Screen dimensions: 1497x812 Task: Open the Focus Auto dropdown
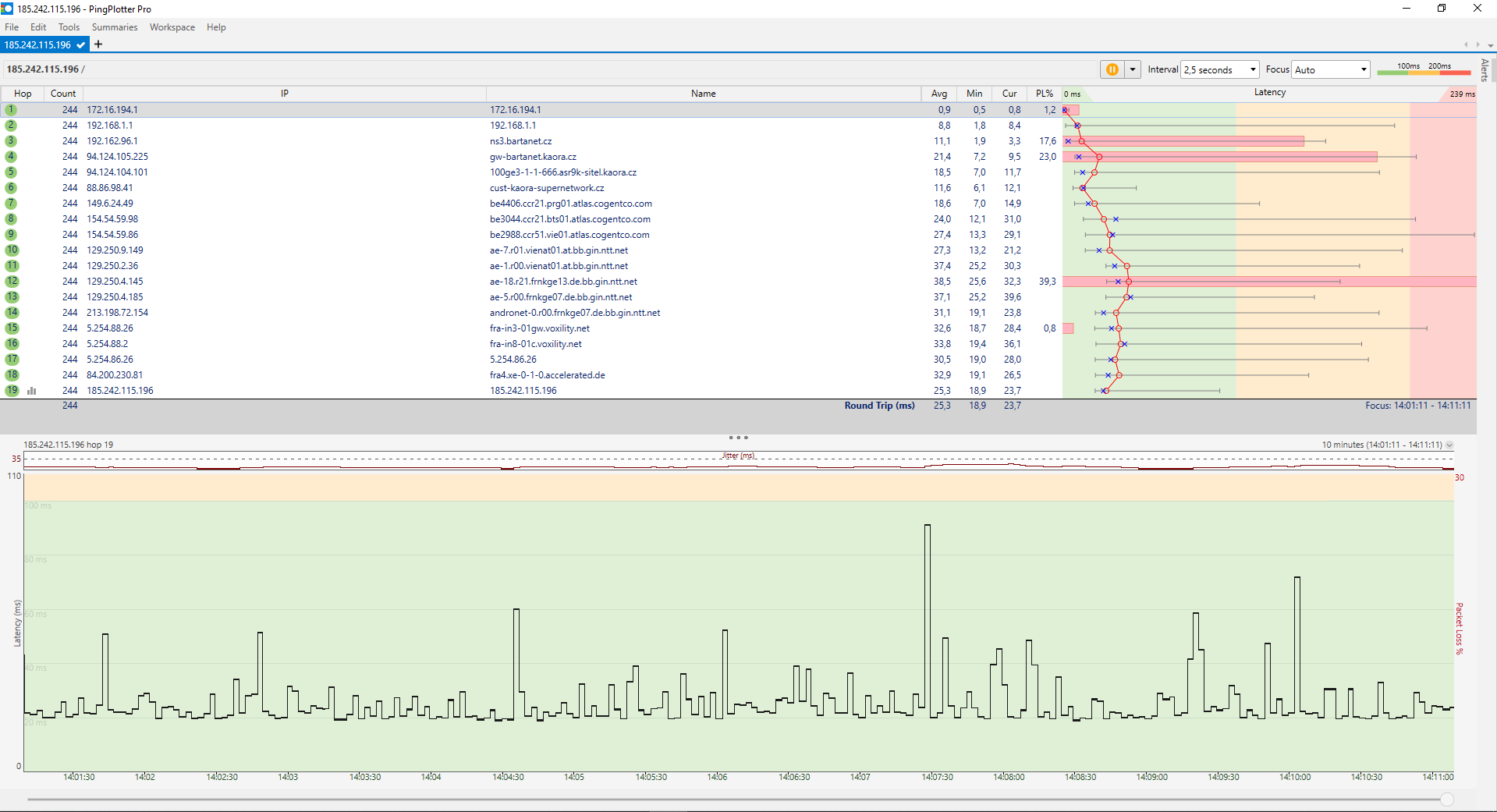(x=1330, y=69)
